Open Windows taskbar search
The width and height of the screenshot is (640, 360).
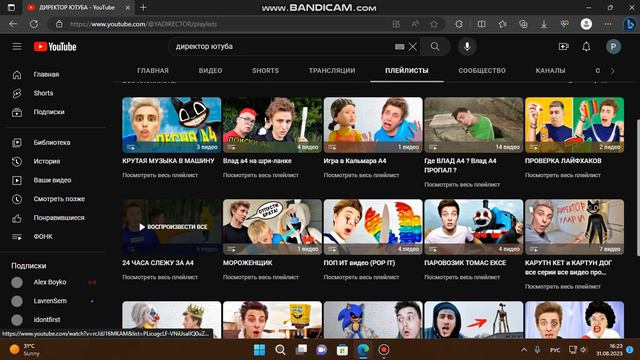tap(280, 350)
